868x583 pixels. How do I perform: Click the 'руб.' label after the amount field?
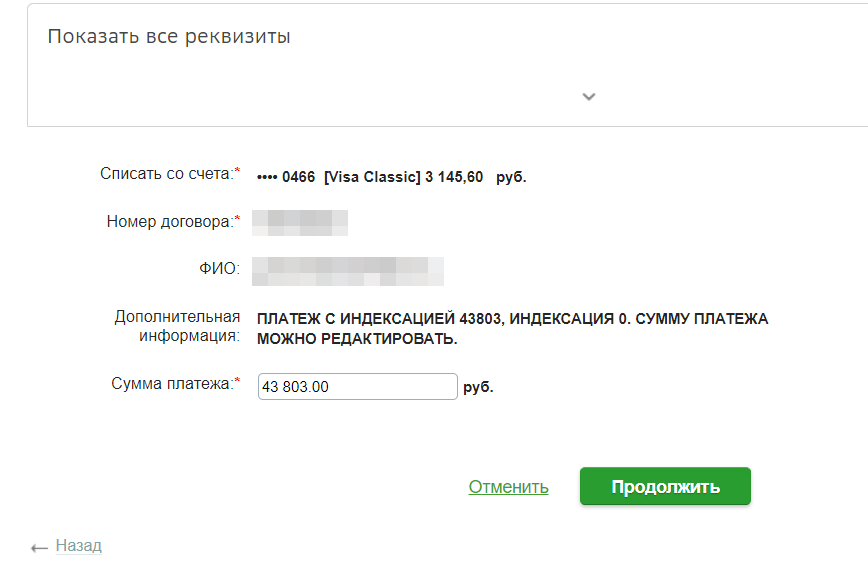point(478,387)
